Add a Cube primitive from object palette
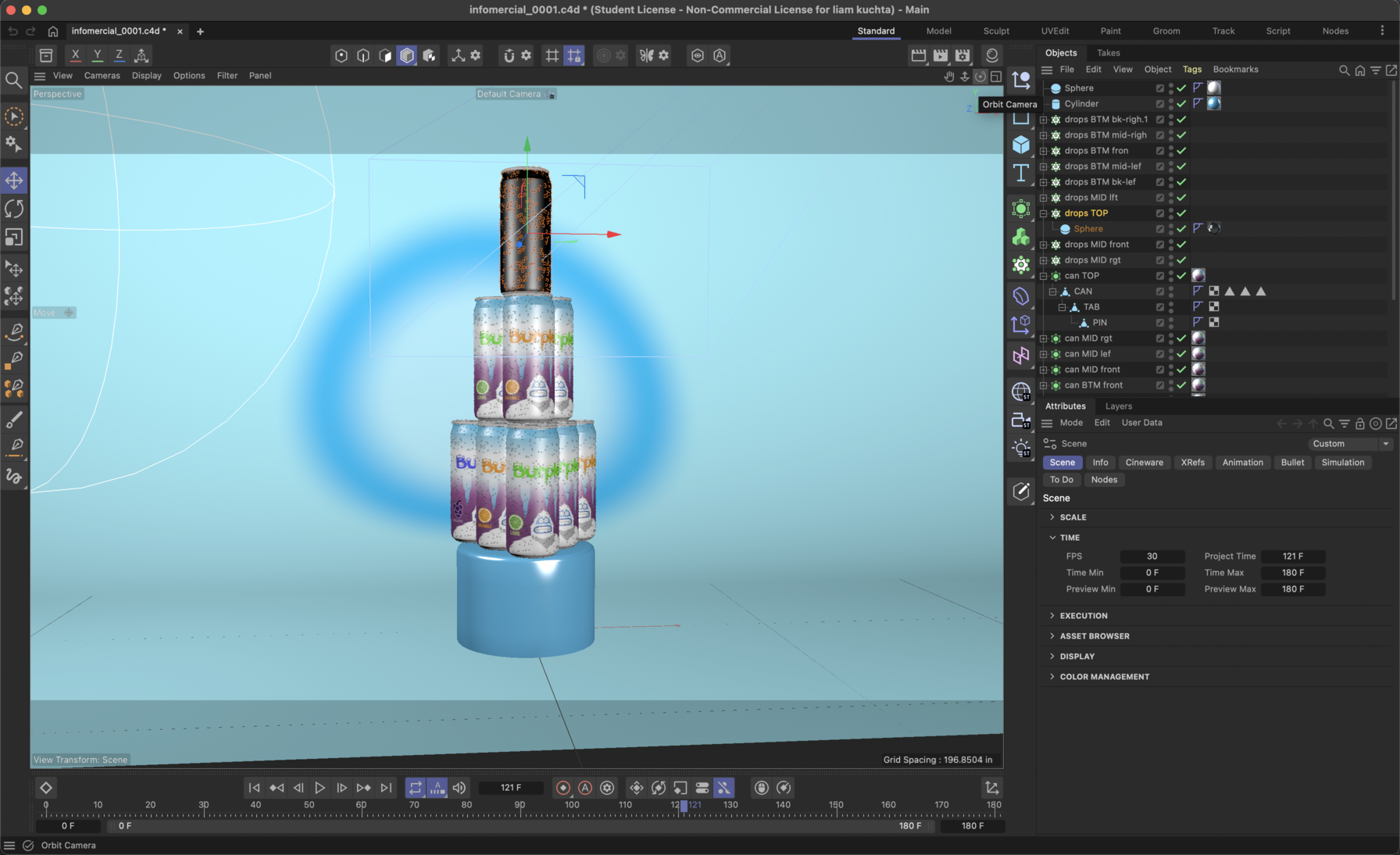 (1020, 145)
